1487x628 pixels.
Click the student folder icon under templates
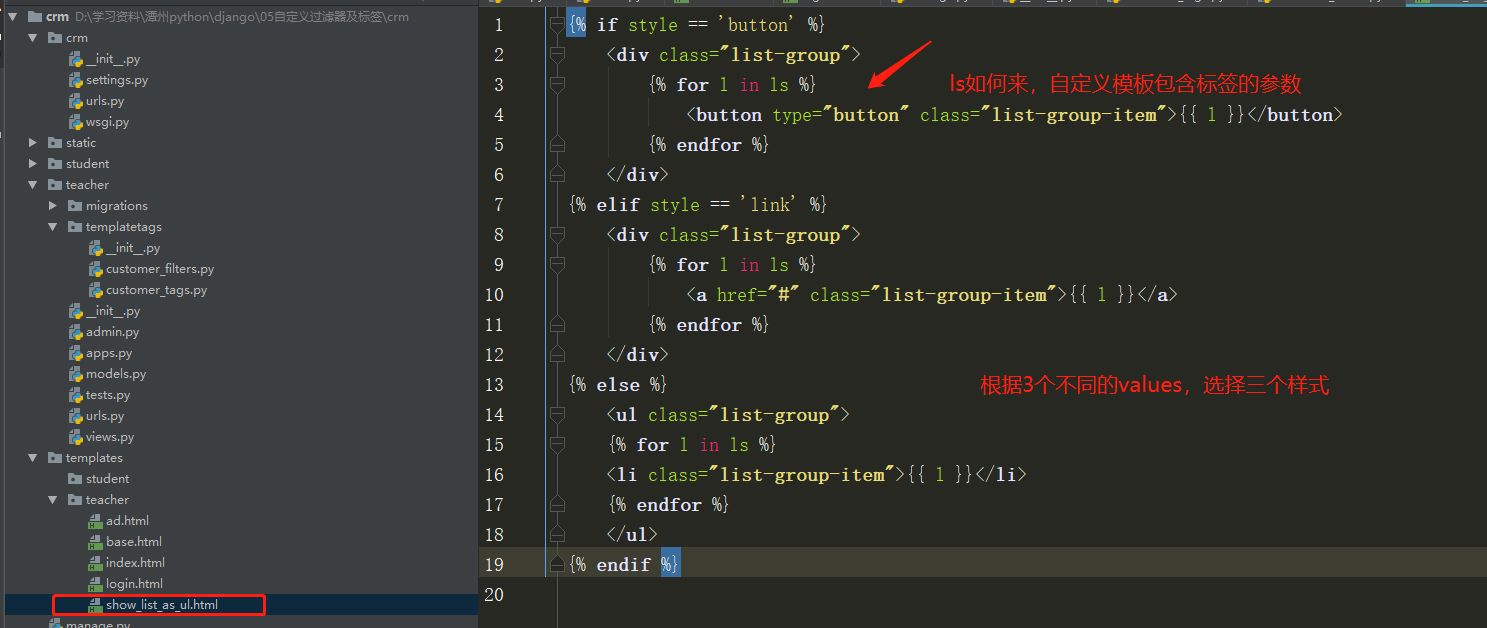pyautogui.click(x=75, y=479)
